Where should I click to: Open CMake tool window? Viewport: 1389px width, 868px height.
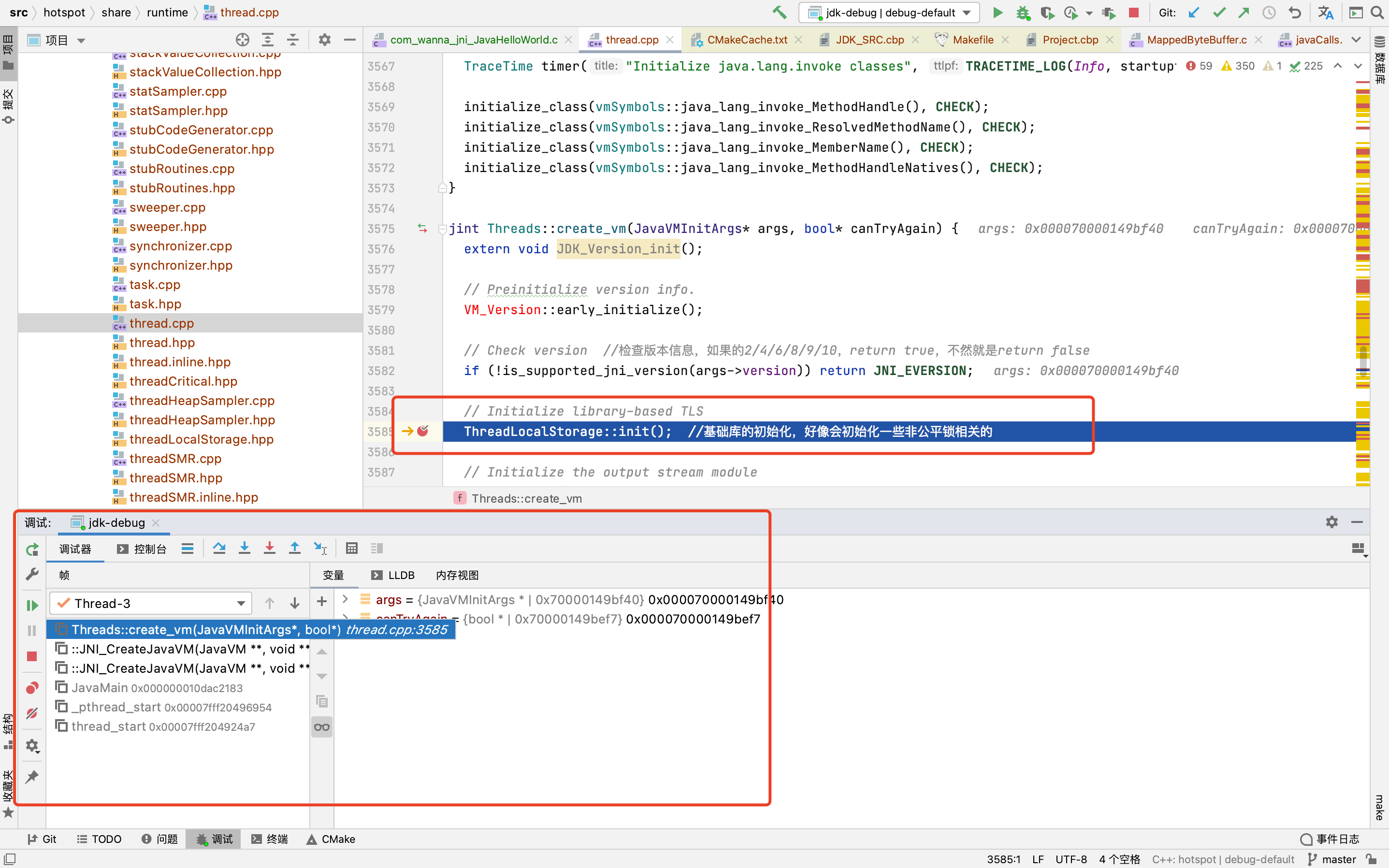[331, 839]
